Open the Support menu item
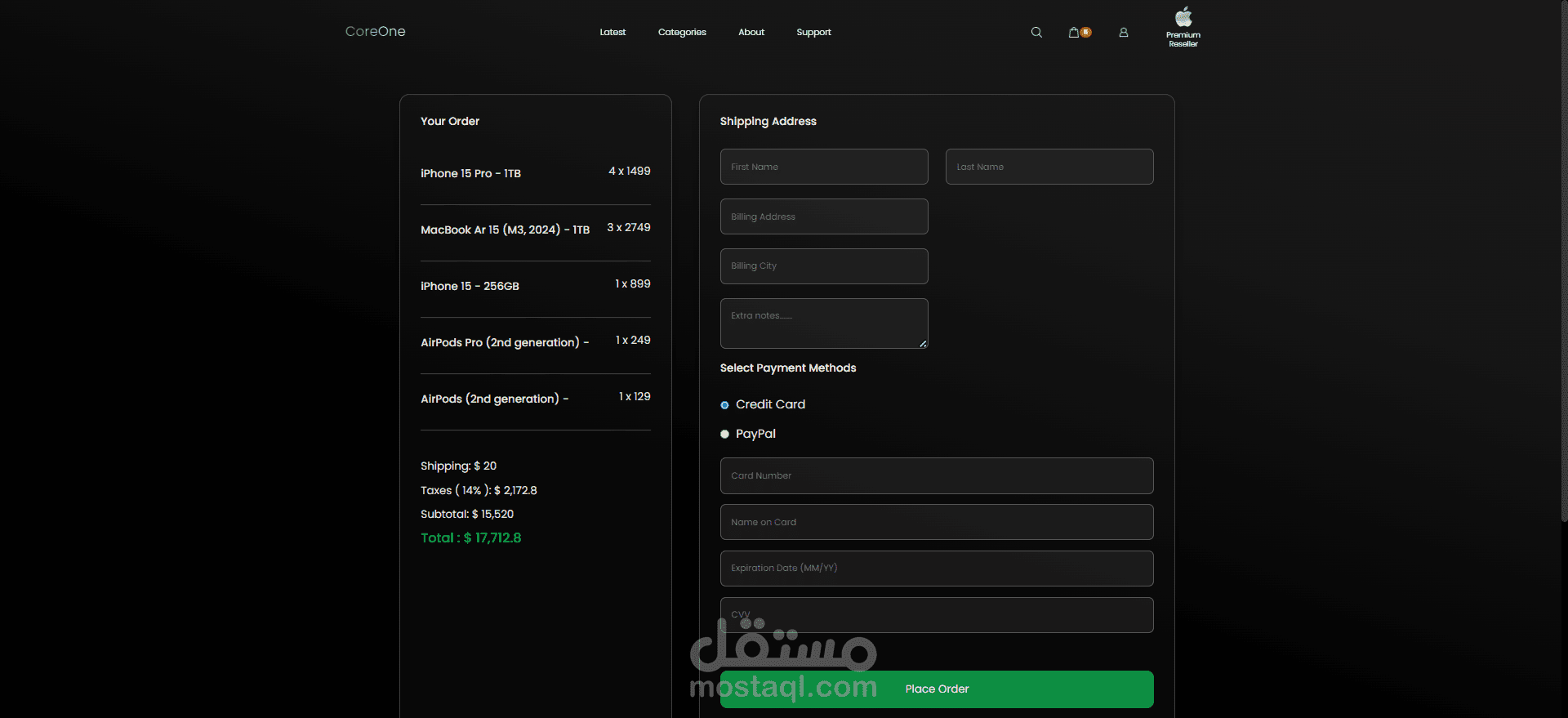The height and width of the screenshot is (718, 1568). point(813,33)
